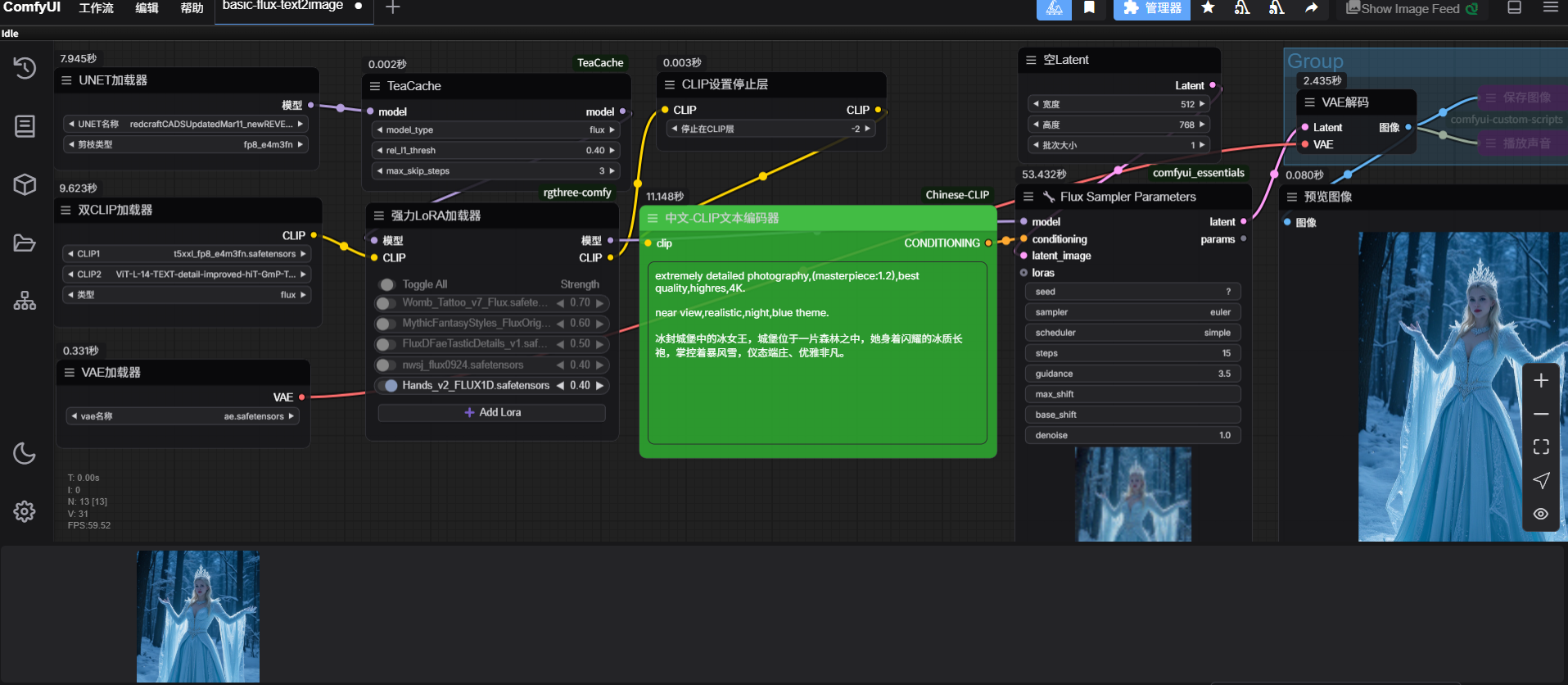Viewport: 1568px width, 685px height.
Task: Click the blue logo icon left of bookmark
Action: click(1054, 8)
